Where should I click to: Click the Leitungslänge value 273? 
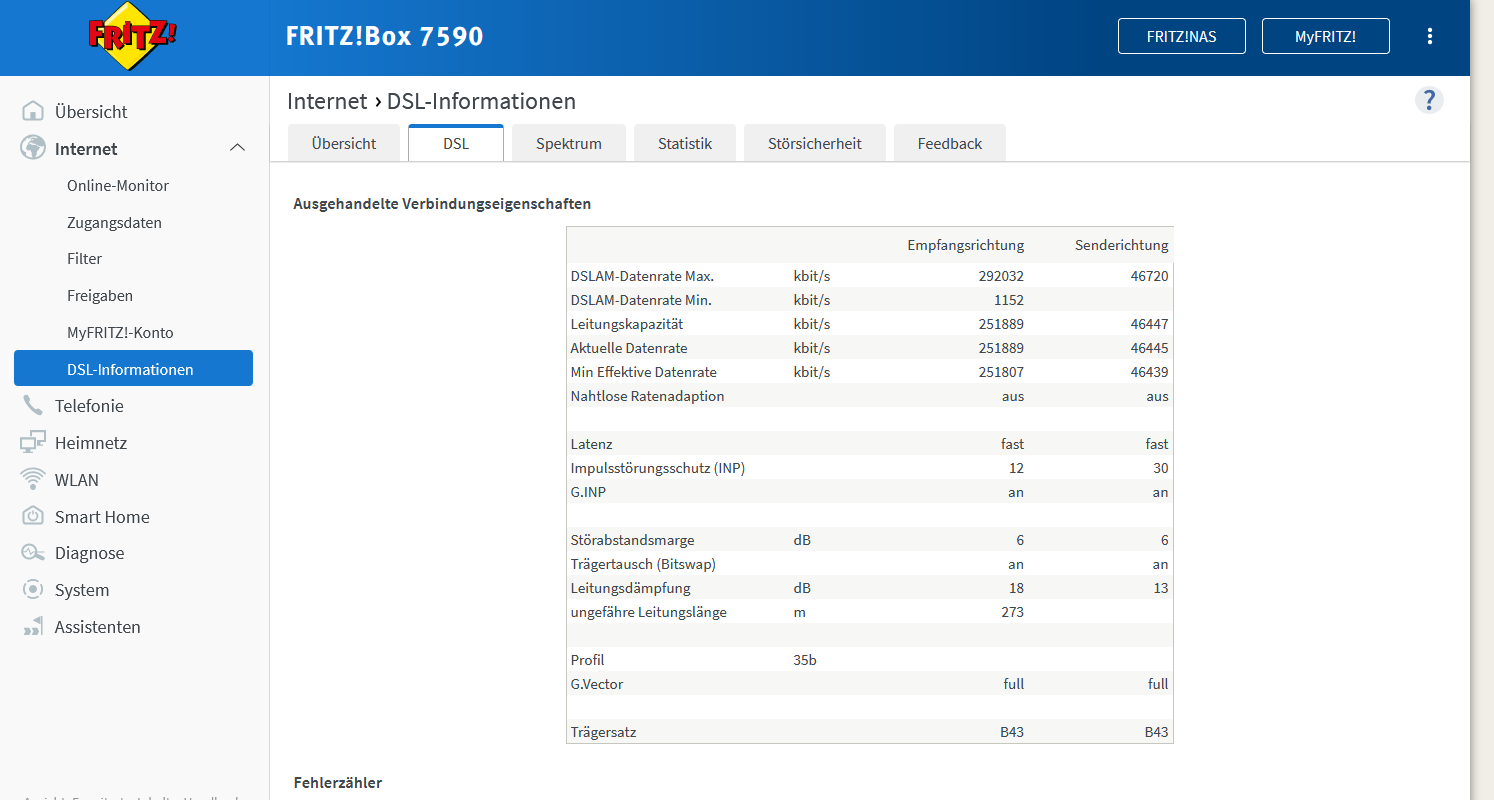coord(1012,612)
